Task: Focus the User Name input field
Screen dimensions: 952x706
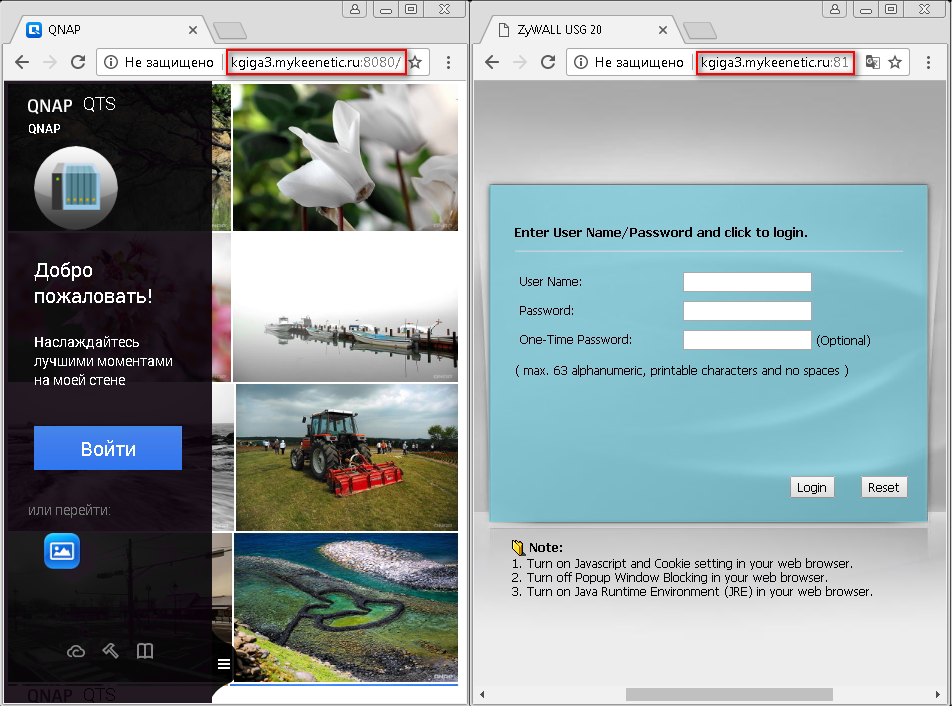Action: pyautogui.click(x=747, y=282)
